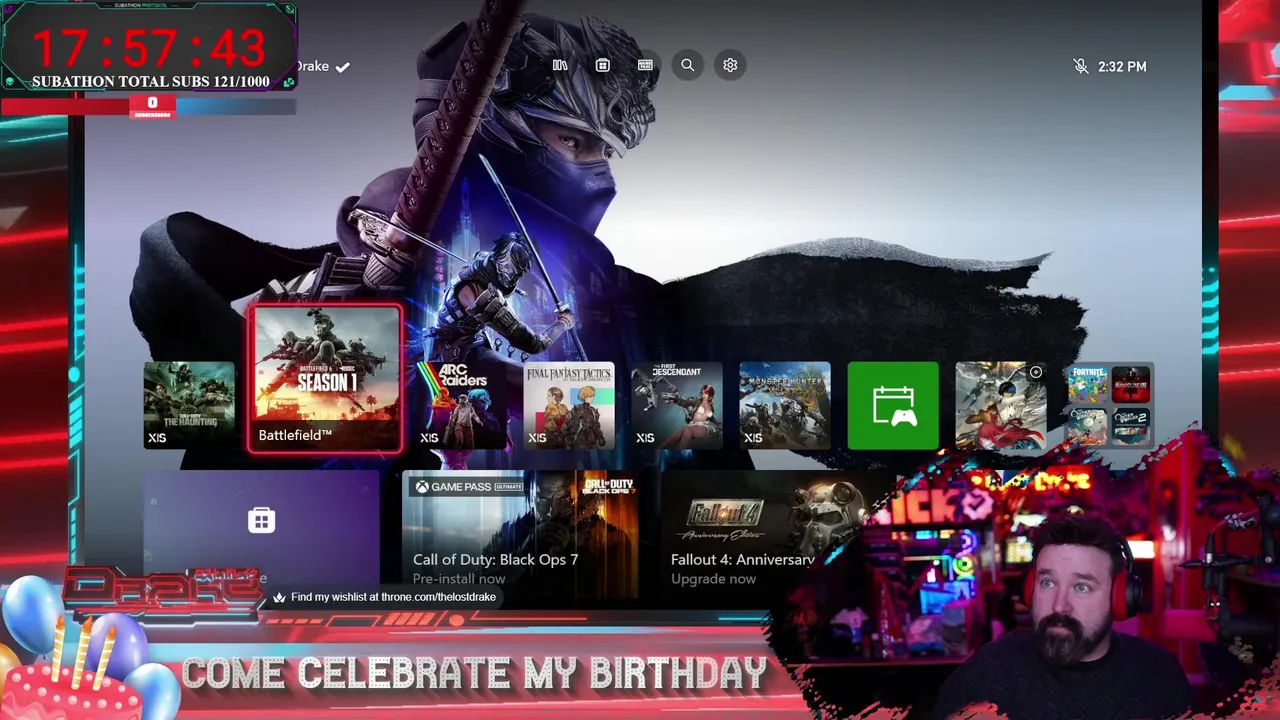This screenshot has width=1280, height=720.
Task: Open the green Xbox events calendar tile
Action: [893, 405]
